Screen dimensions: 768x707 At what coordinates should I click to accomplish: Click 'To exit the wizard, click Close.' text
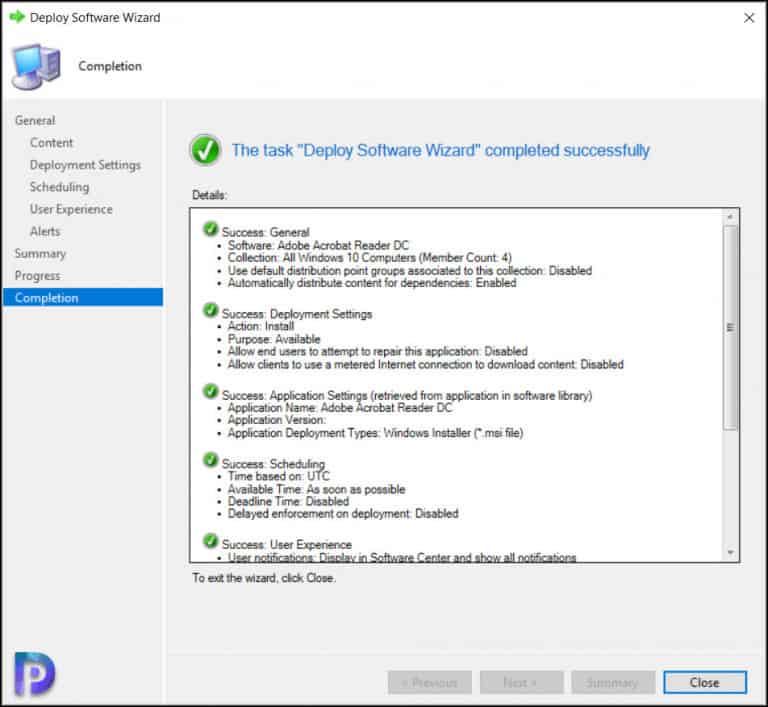point(264,578)
